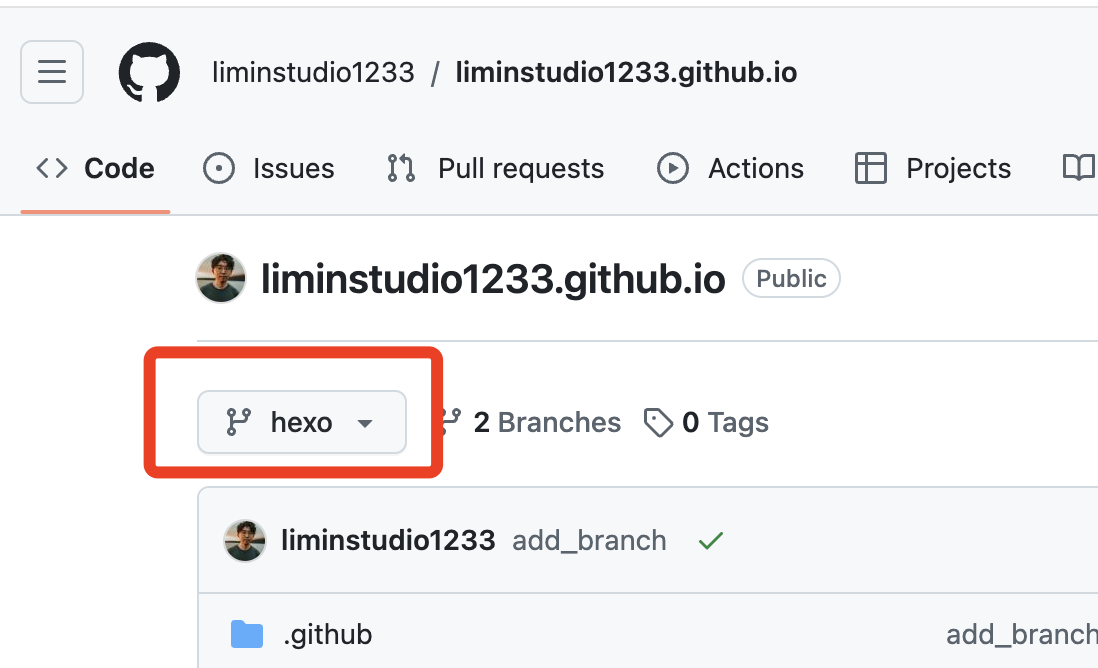The image size is (1098, 668).
Task: Switch to the Projects tab
Action: point(933,169)
